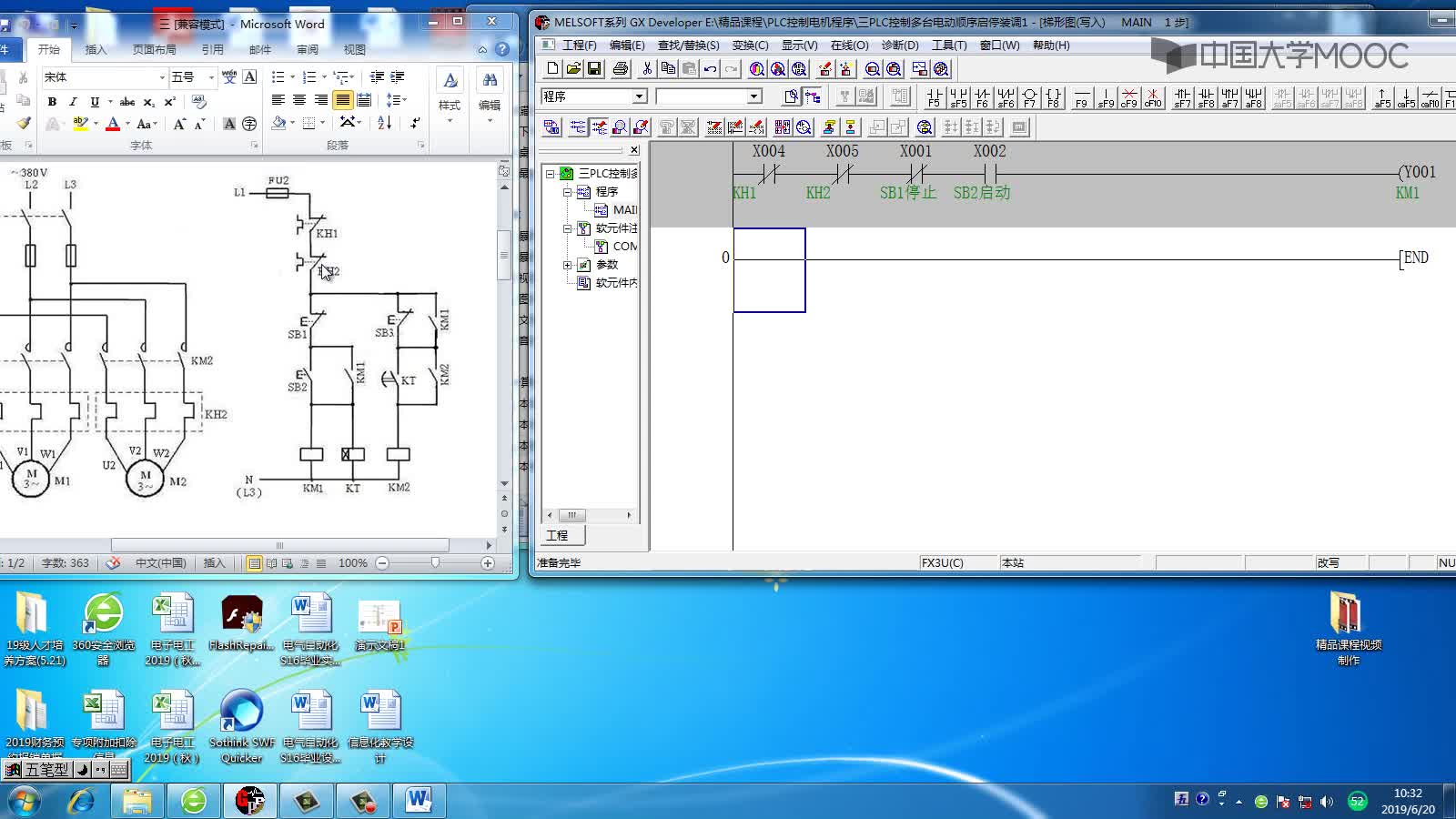1456x819 pixels.
Task: Draw horizontal line F9
Action: [x=1081, y=96]
